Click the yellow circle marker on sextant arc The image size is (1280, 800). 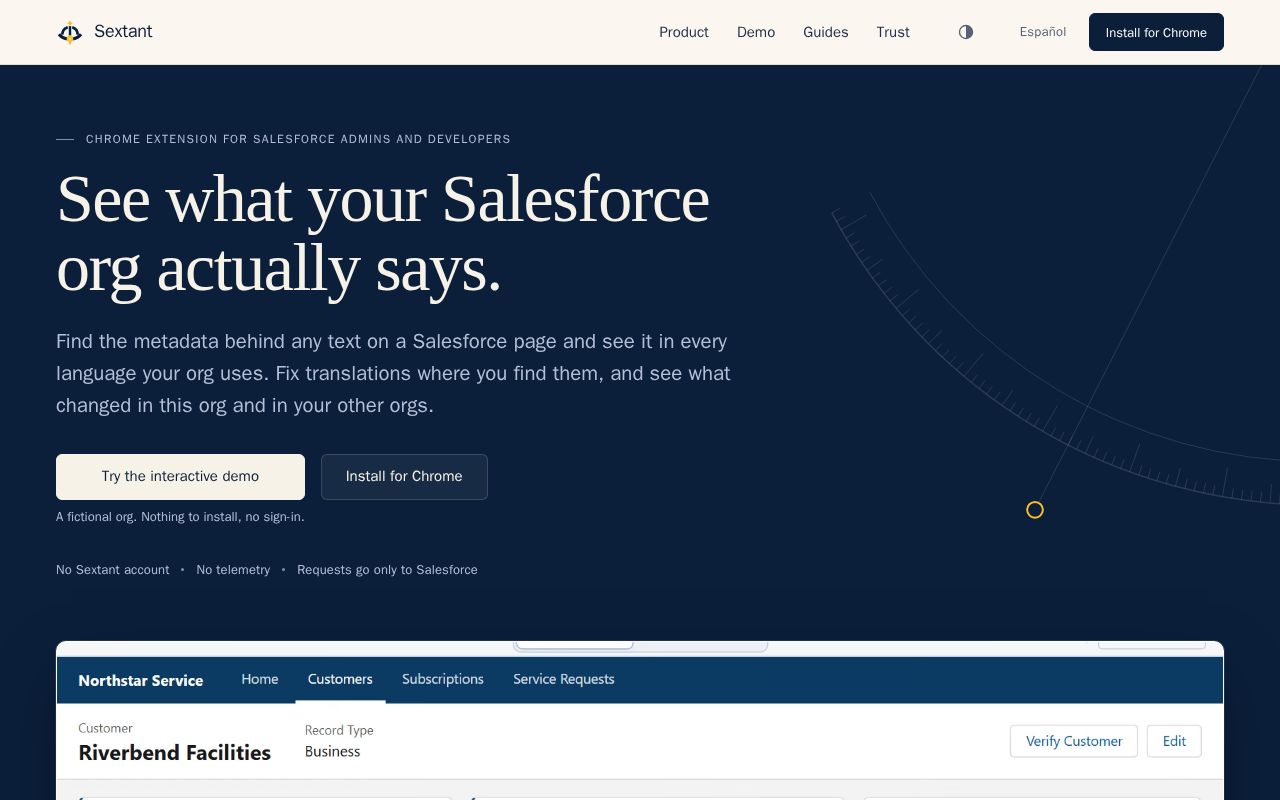click(1035, 510)
